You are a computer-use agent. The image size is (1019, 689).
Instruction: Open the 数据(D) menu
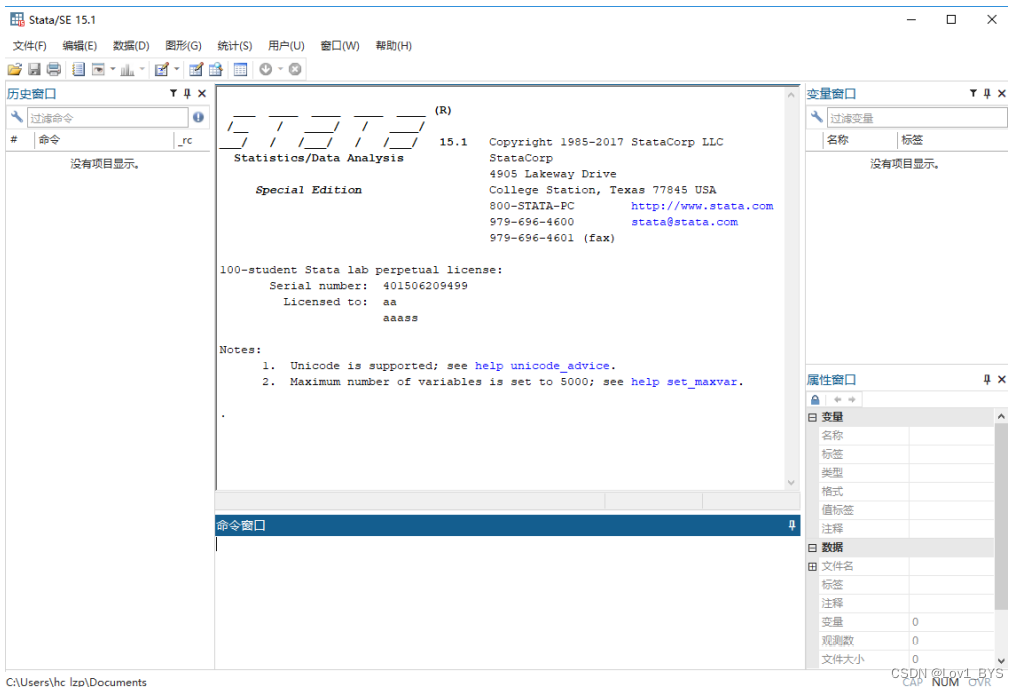[131, 46]
